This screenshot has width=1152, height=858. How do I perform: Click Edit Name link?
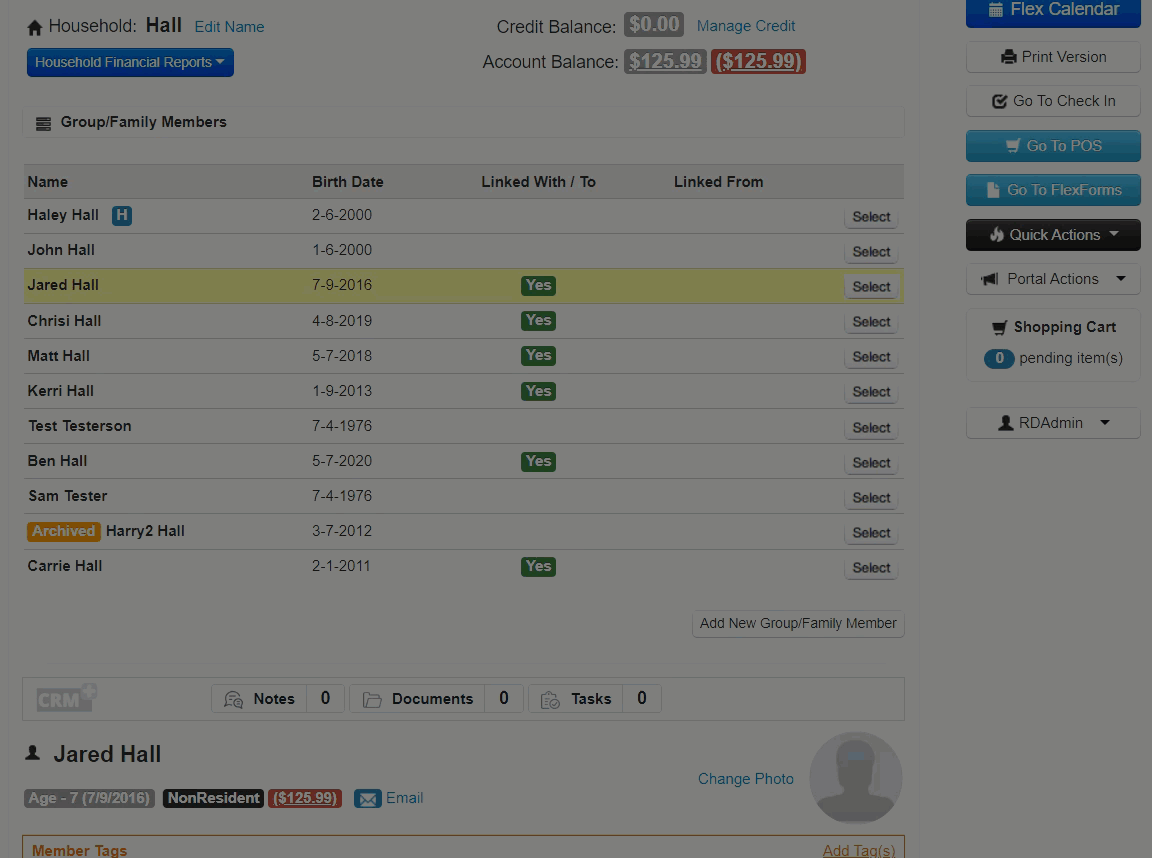click(x=229, y=27)
